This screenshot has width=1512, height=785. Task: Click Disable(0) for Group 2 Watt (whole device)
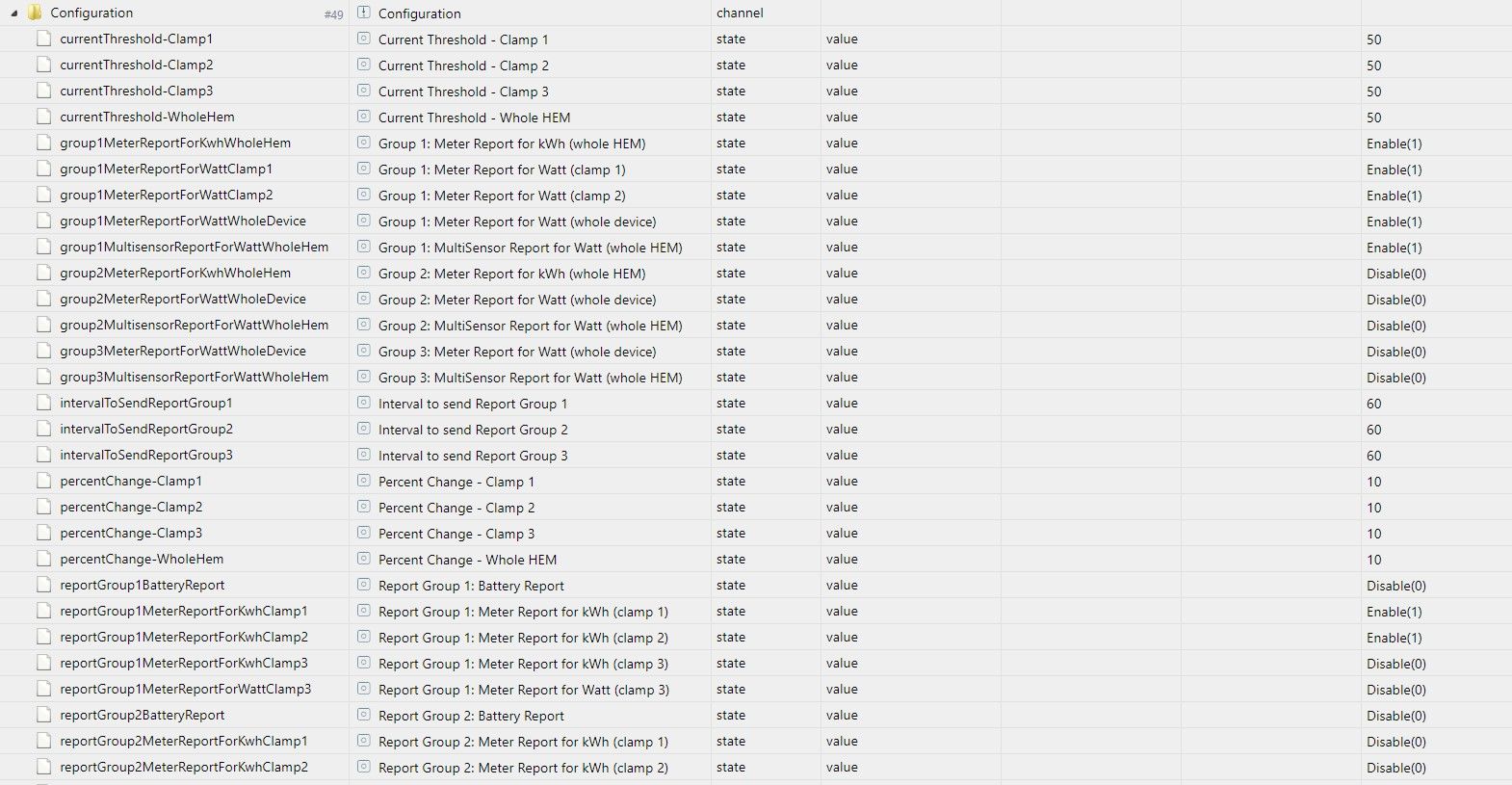pyautogui.click(x=1396, y=300)
